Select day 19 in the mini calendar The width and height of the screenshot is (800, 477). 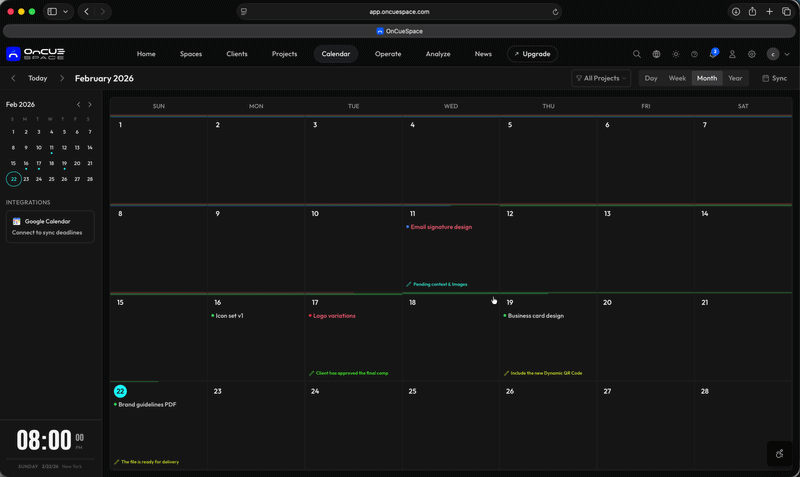(x=64, y=163)
